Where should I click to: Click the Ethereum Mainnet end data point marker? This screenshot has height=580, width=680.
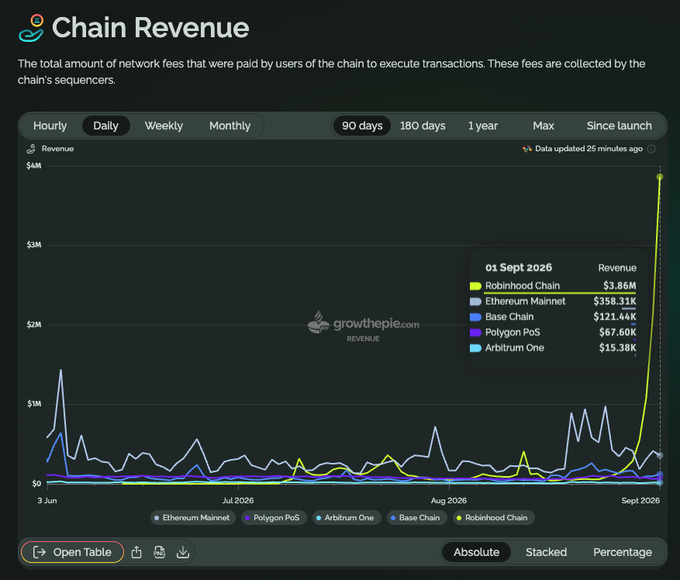660,455
